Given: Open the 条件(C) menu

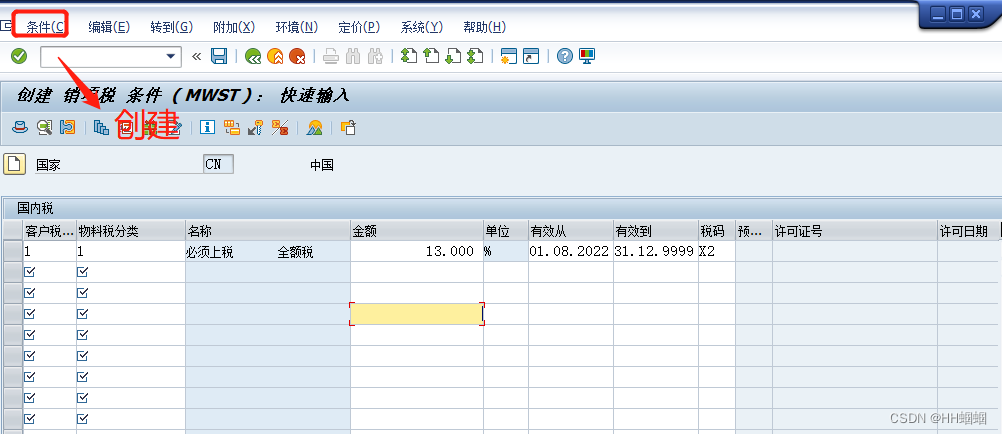Looking at the screenshot, I should click(45, 27).
